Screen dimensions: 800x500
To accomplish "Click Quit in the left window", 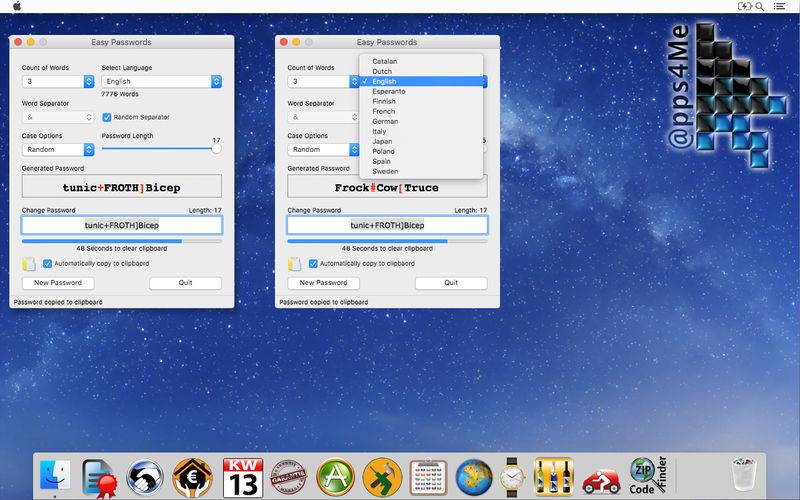I will (186, 283).
